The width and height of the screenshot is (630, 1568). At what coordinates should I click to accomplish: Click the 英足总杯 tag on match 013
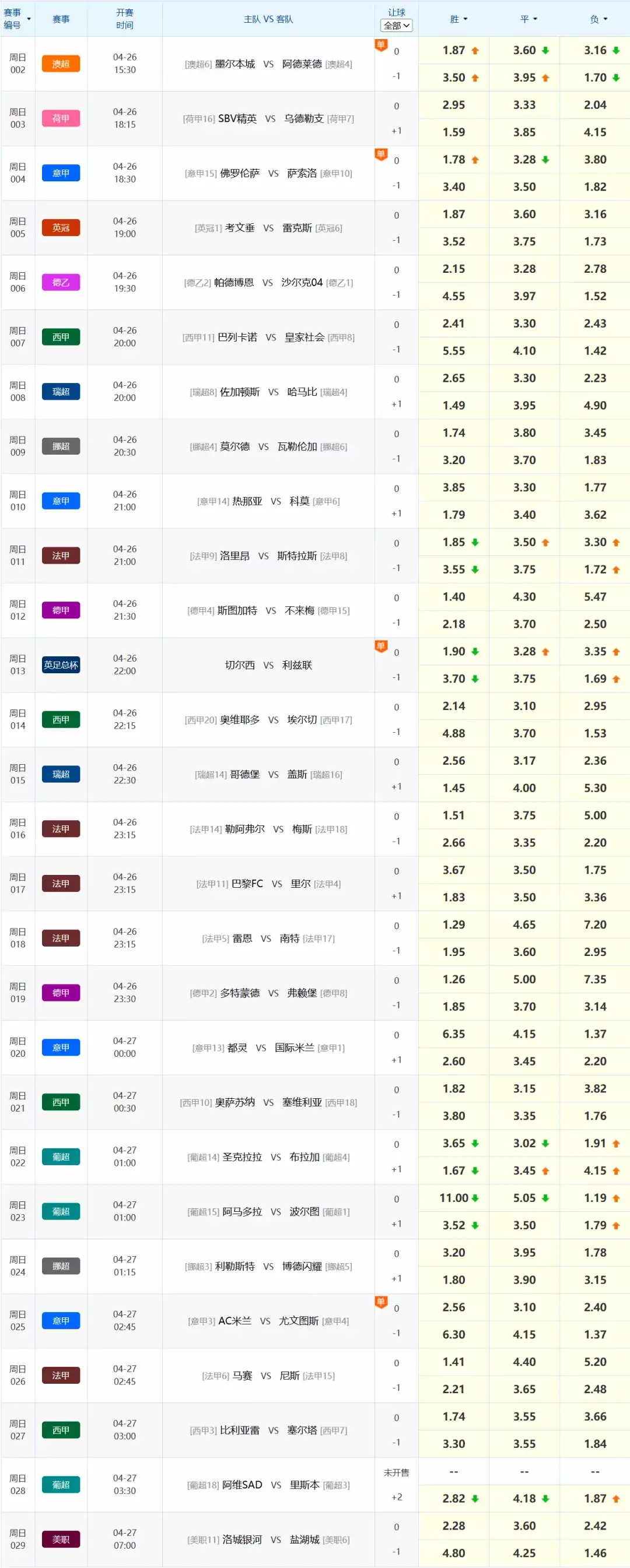61,665
